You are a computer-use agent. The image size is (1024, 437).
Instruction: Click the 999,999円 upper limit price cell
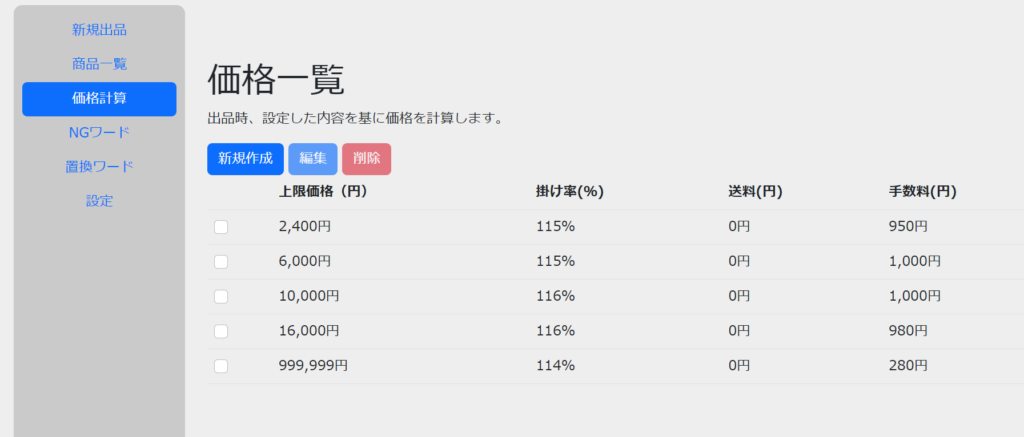[x=313, y=366]
